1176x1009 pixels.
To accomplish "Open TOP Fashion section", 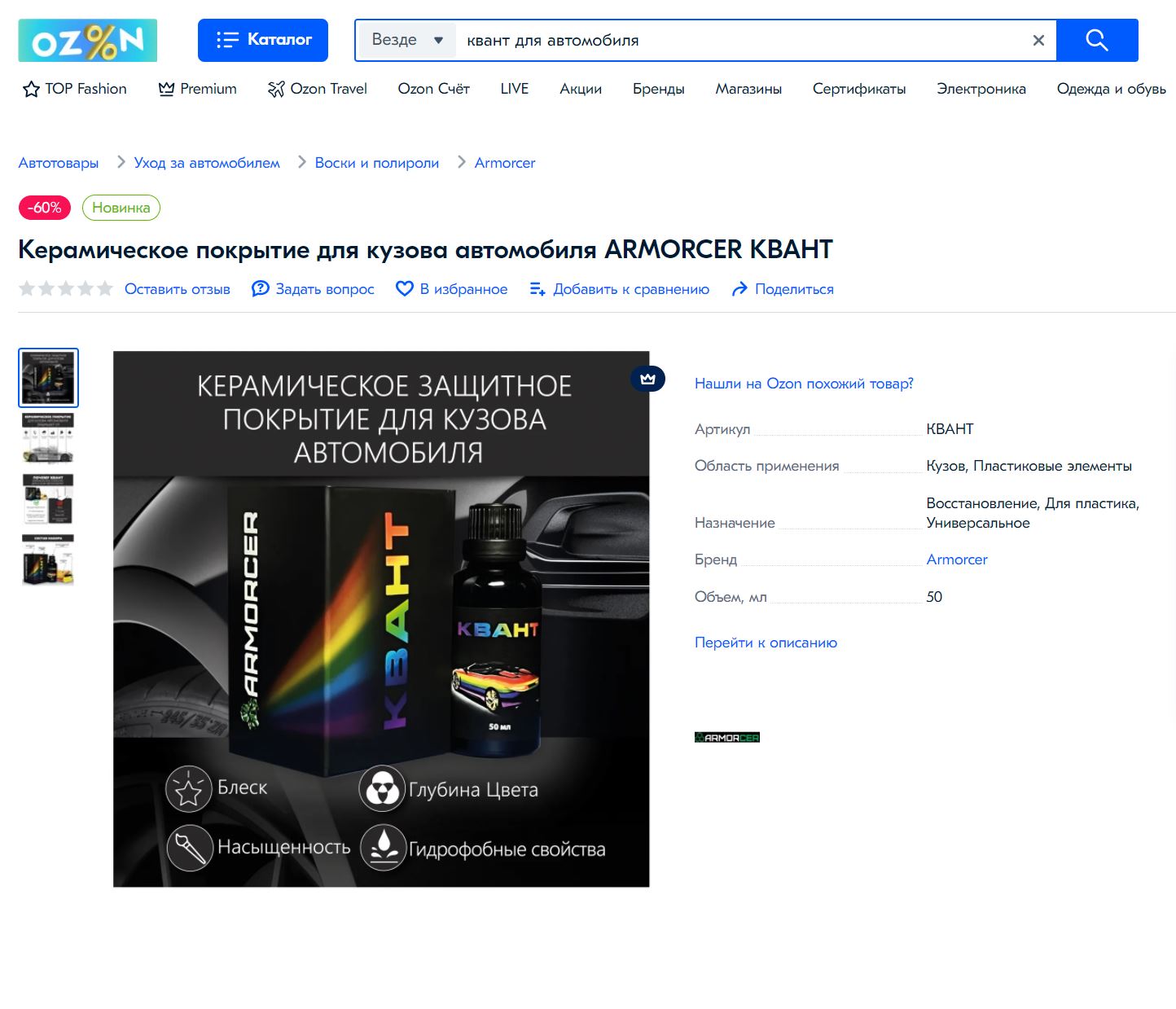I will coord(75,89).
